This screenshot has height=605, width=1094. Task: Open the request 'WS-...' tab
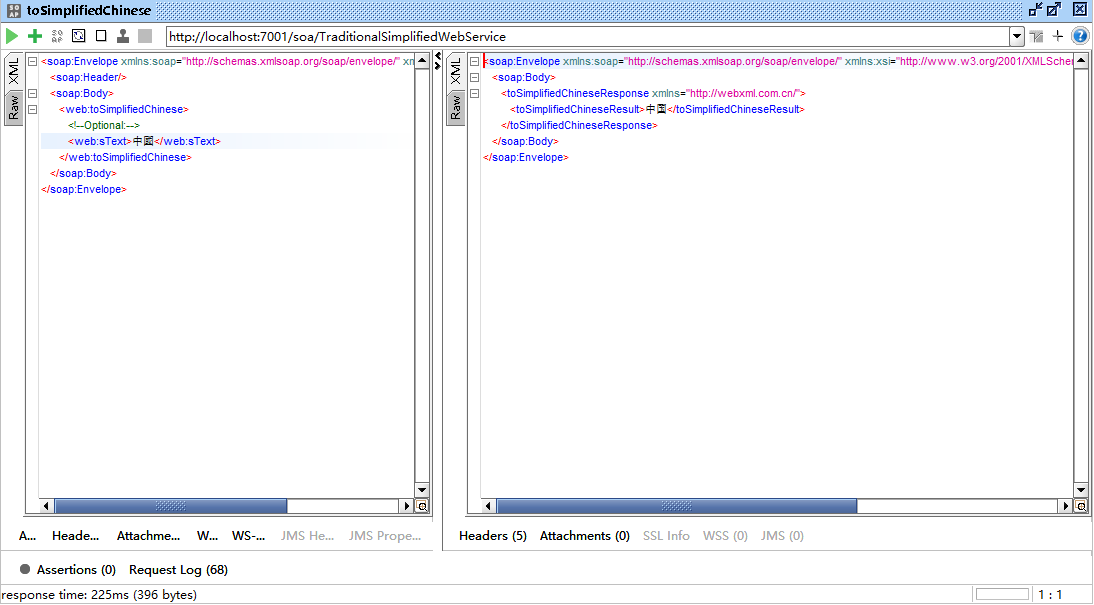coord(248,536)
